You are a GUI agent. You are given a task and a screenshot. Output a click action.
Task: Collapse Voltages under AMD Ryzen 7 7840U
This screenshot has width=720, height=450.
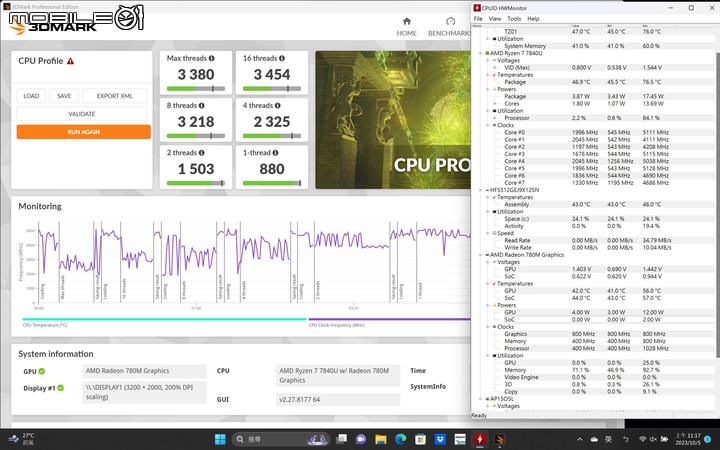[488, 61]
